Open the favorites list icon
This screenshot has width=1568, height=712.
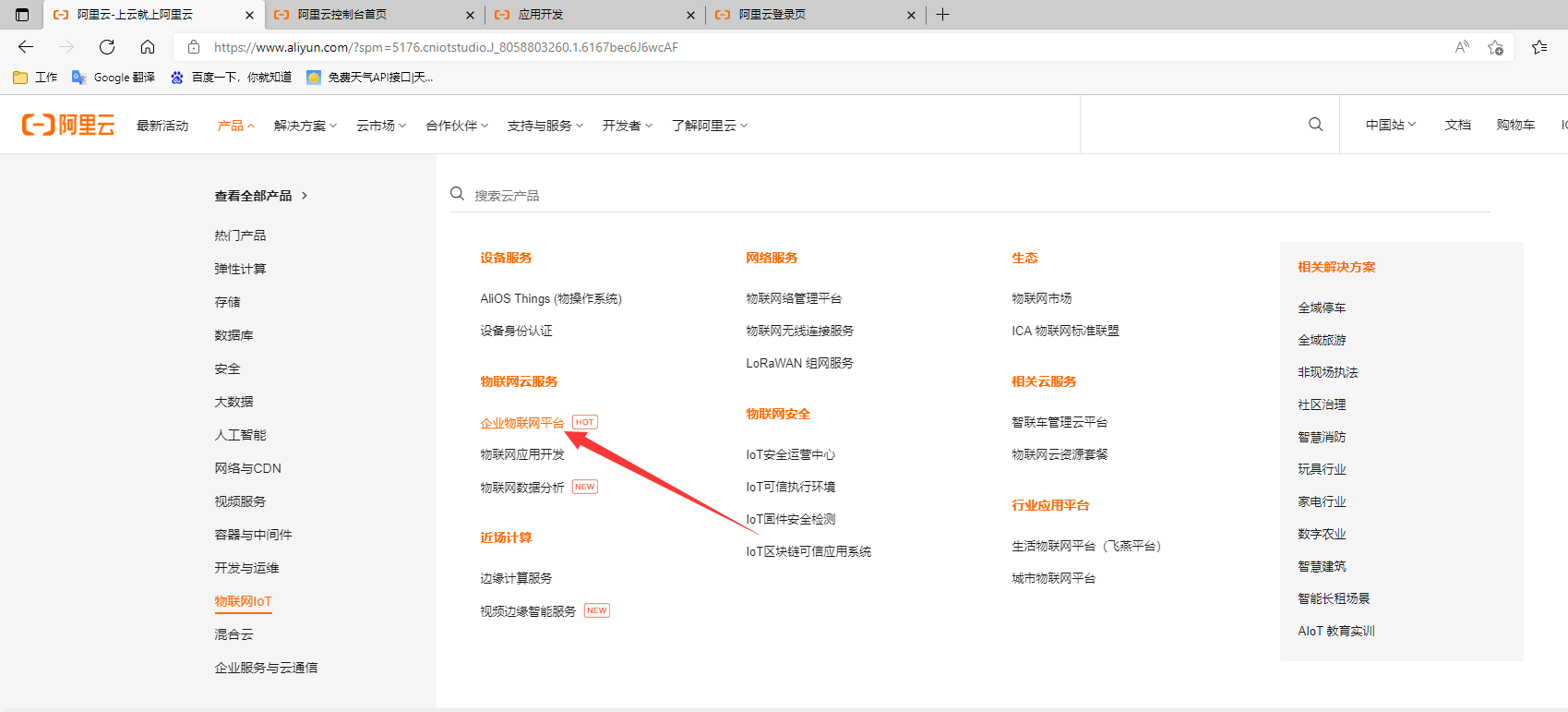(1539, 47)
